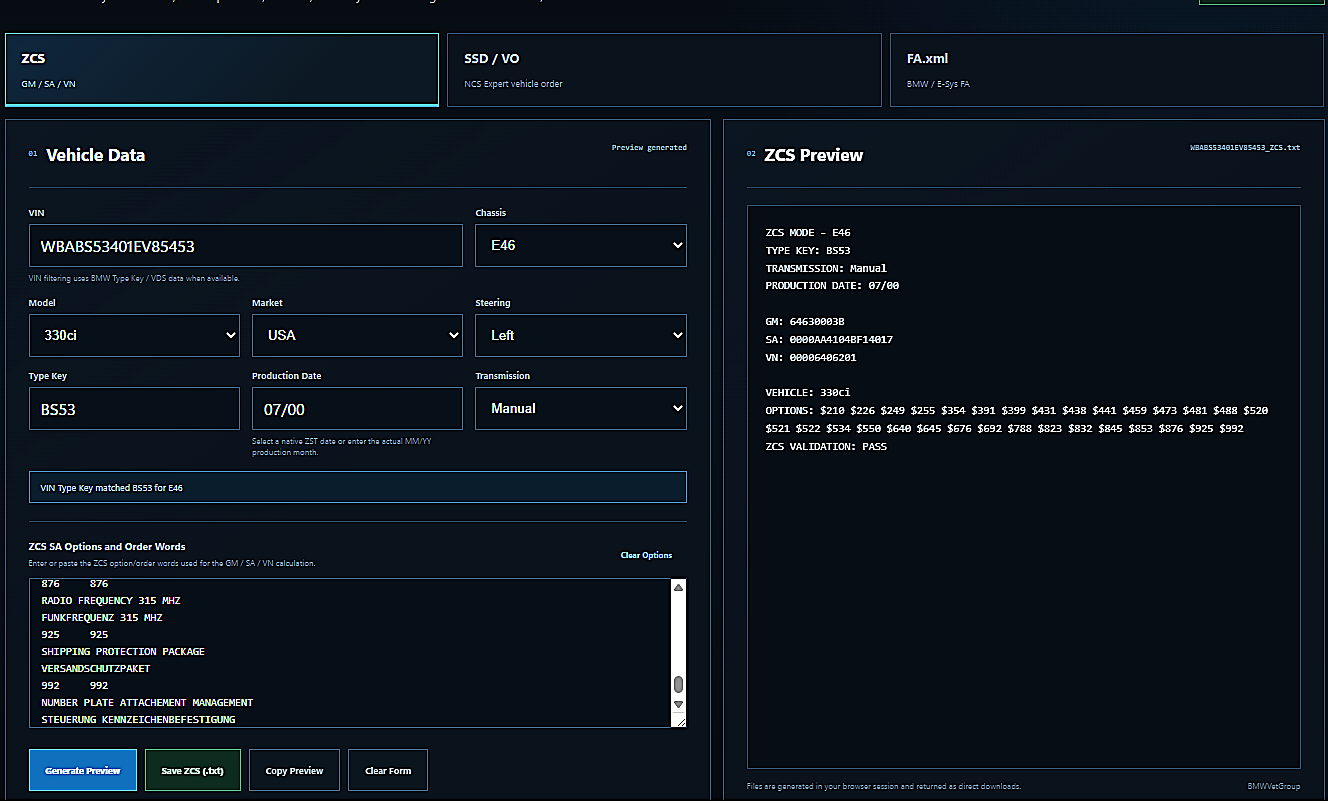Click 'SHIPPING PROTECTION PACKAGE' line in options

(x=123, y=652)
